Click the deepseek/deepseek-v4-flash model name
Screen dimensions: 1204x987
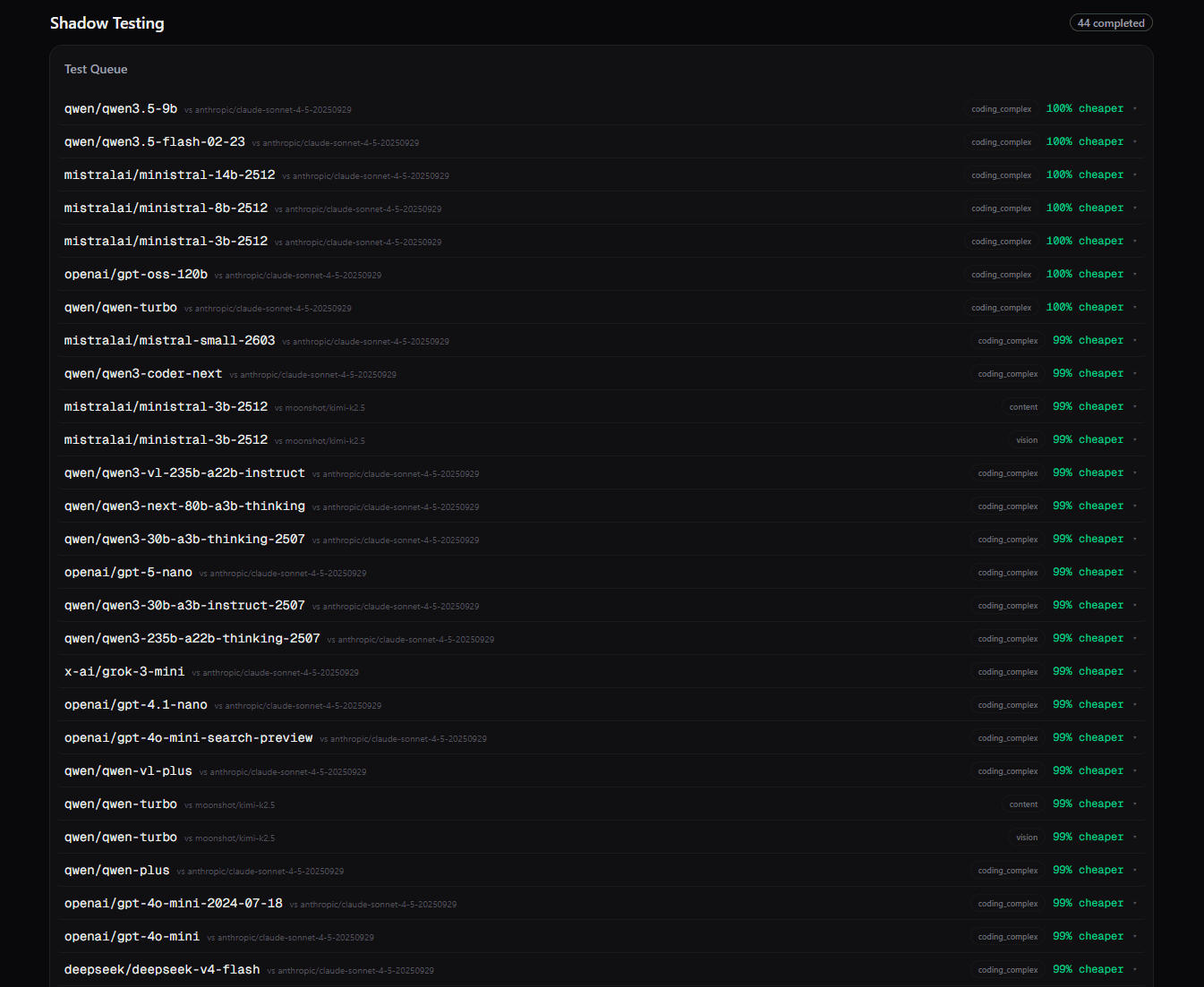point(162,969)
